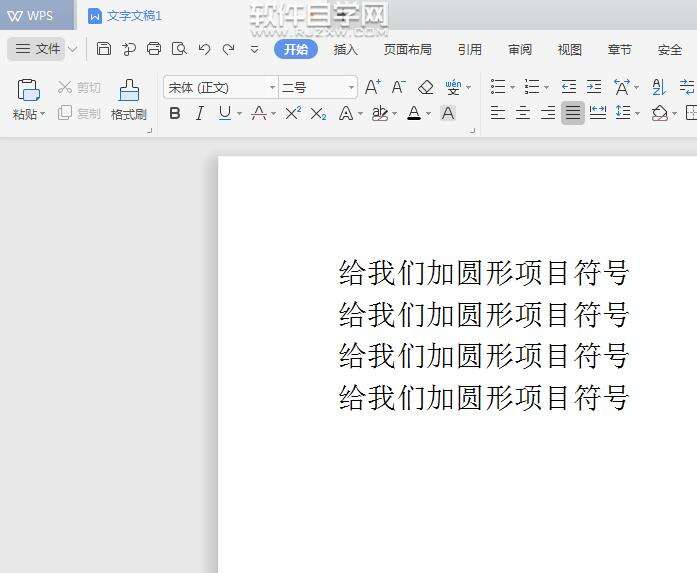Viewport: 697px width, 573px height.
Task: Select the Format Painter brush
Action: point(129,90)
